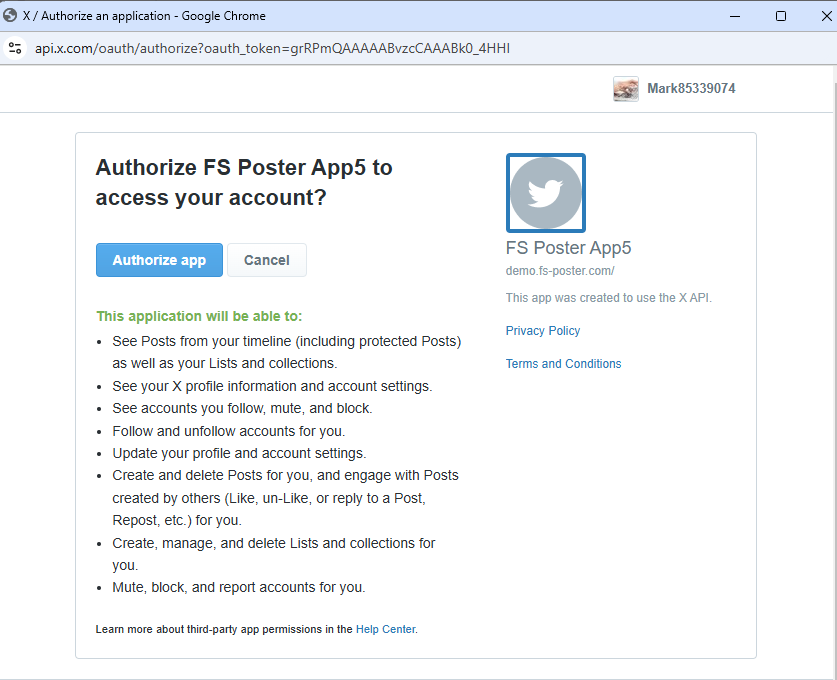Image resolution: width=837 pixels, height=680 pixels.
Task: Click "Update your profile and account settings." item
Action: coord(239,454)
